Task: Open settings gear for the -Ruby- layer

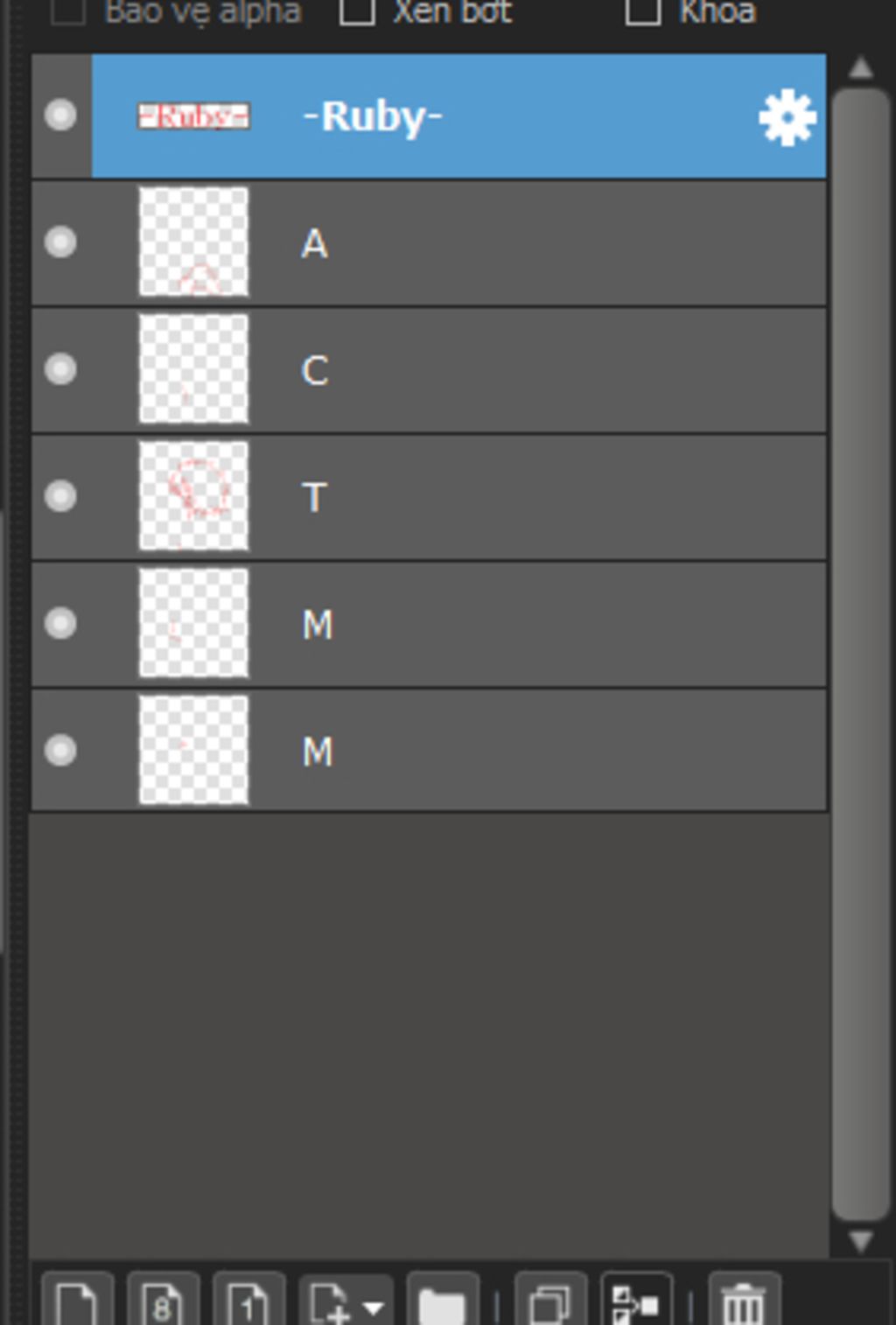Action: 787,117
